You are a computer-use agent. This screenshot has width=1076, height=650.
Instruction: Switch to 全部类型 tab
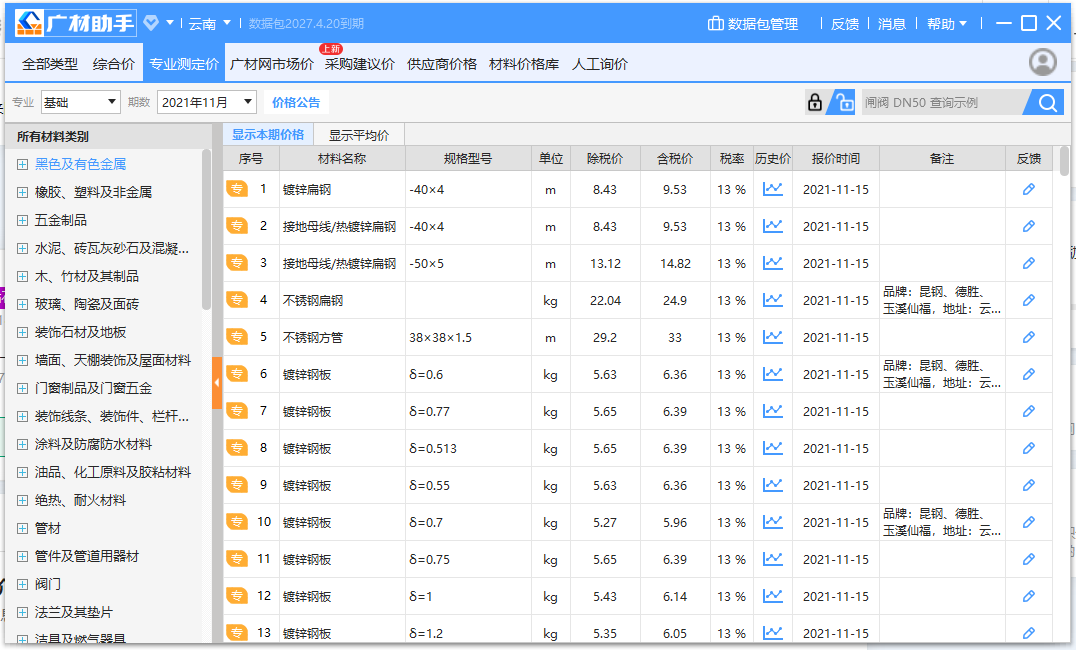click(49, 64)
